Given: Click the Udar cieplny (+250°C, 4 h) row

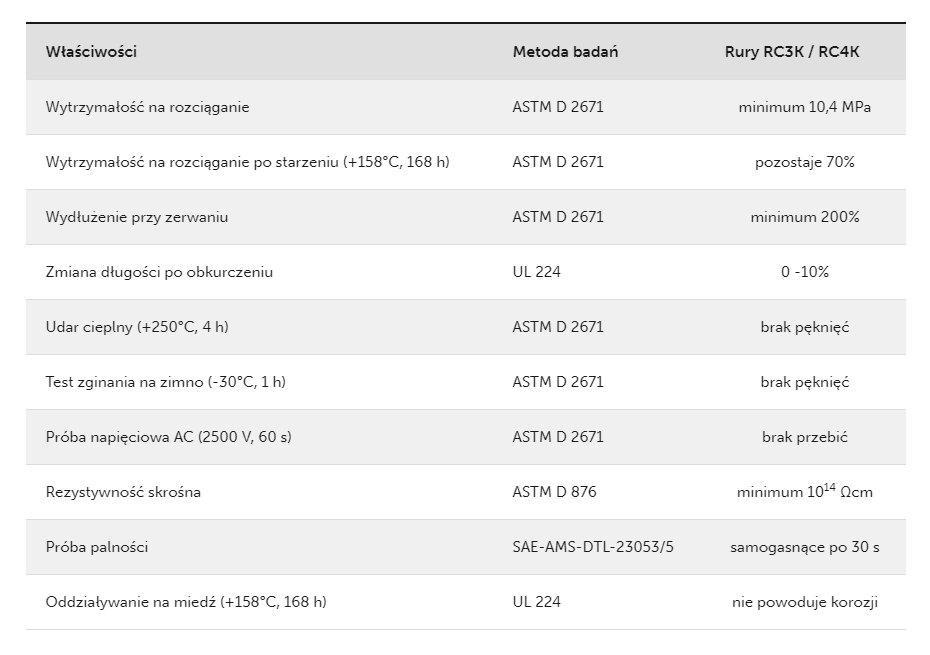Looking at the screenshot, I should click(x=466, y=327).
